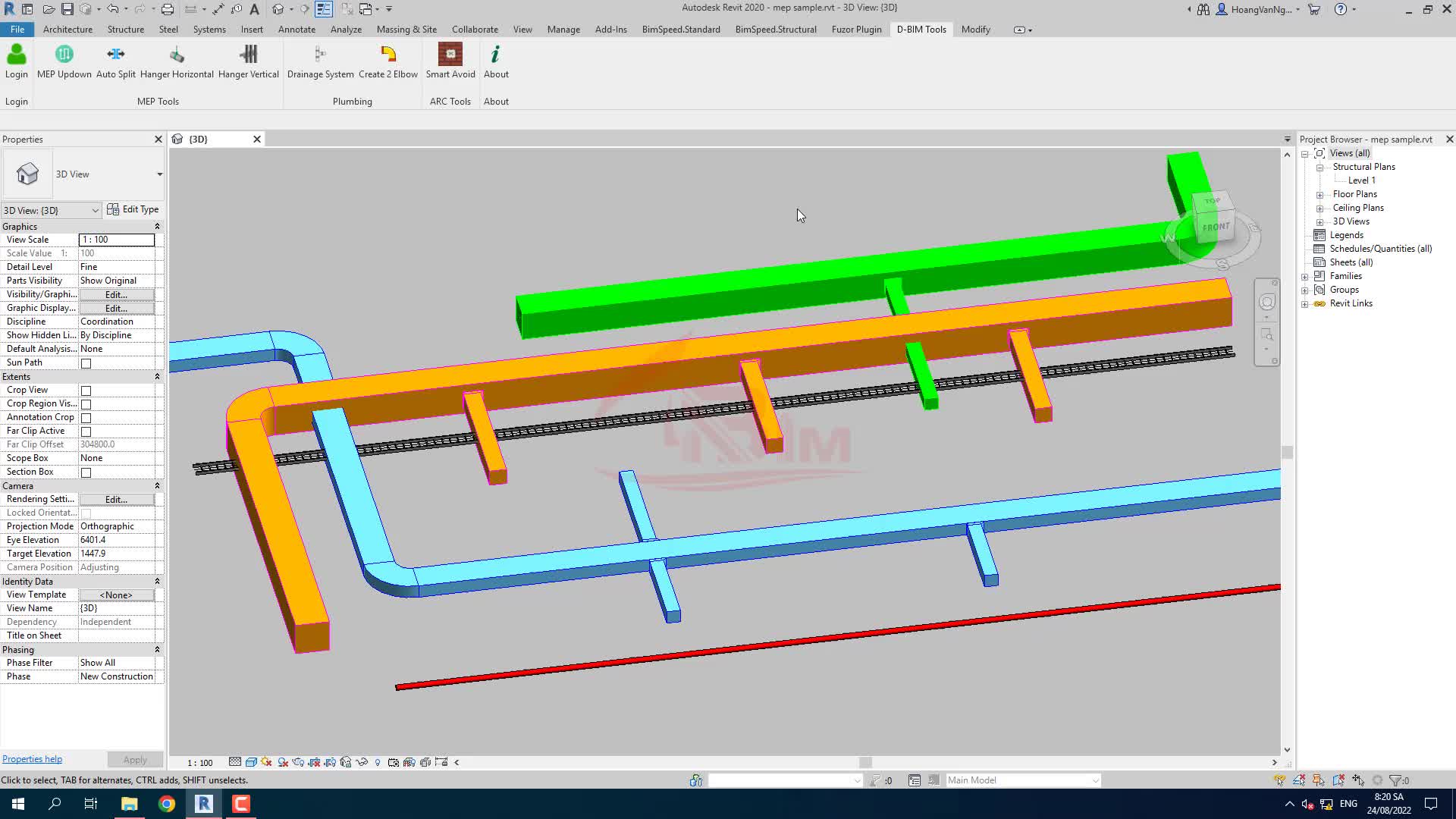Open File Explorer from the taskbar

[130, 804]
